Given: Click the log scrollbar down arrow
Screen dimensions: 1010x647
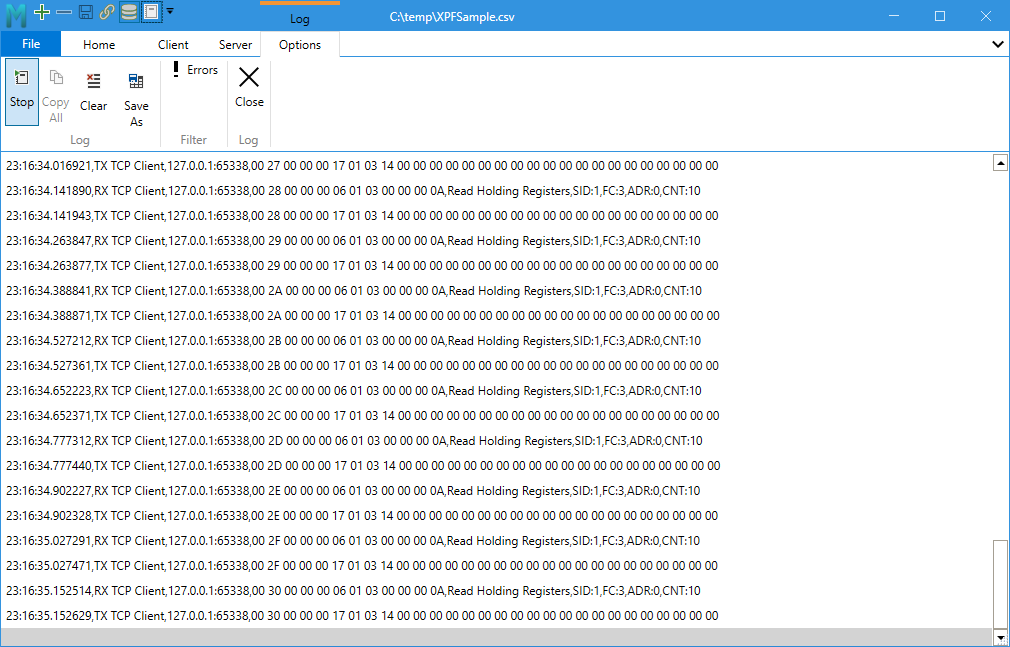Looking at the screenshot, I should (x=1000, y=635).
